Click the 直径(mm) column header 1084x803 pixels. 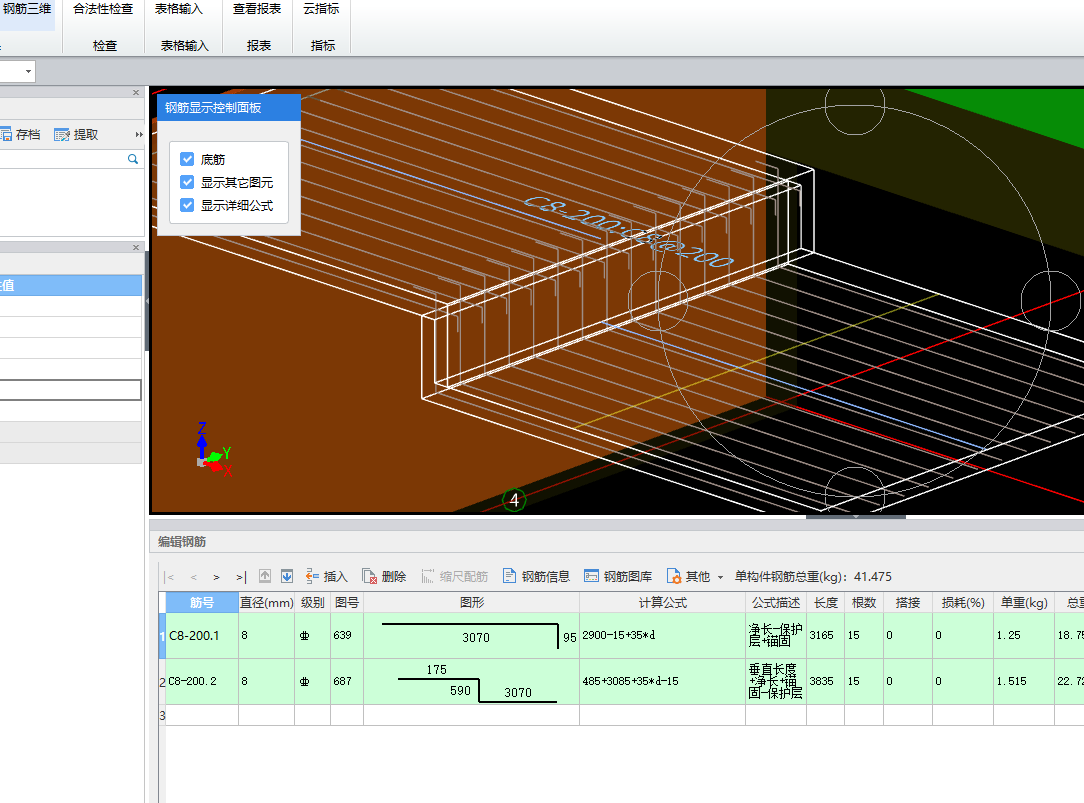point(267,603)
